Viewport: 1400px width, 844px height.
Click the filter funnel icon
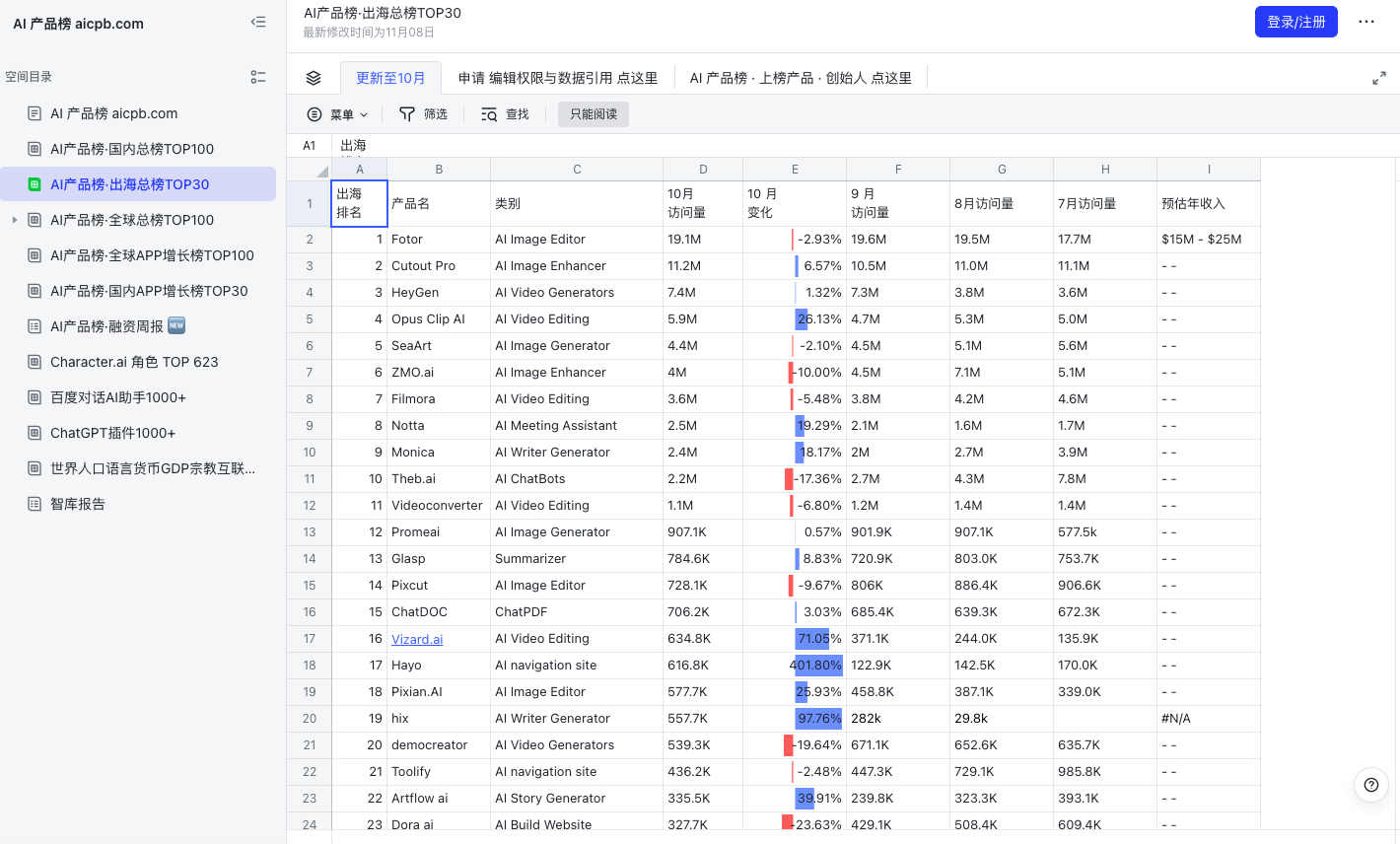click(x=406, y=114)
